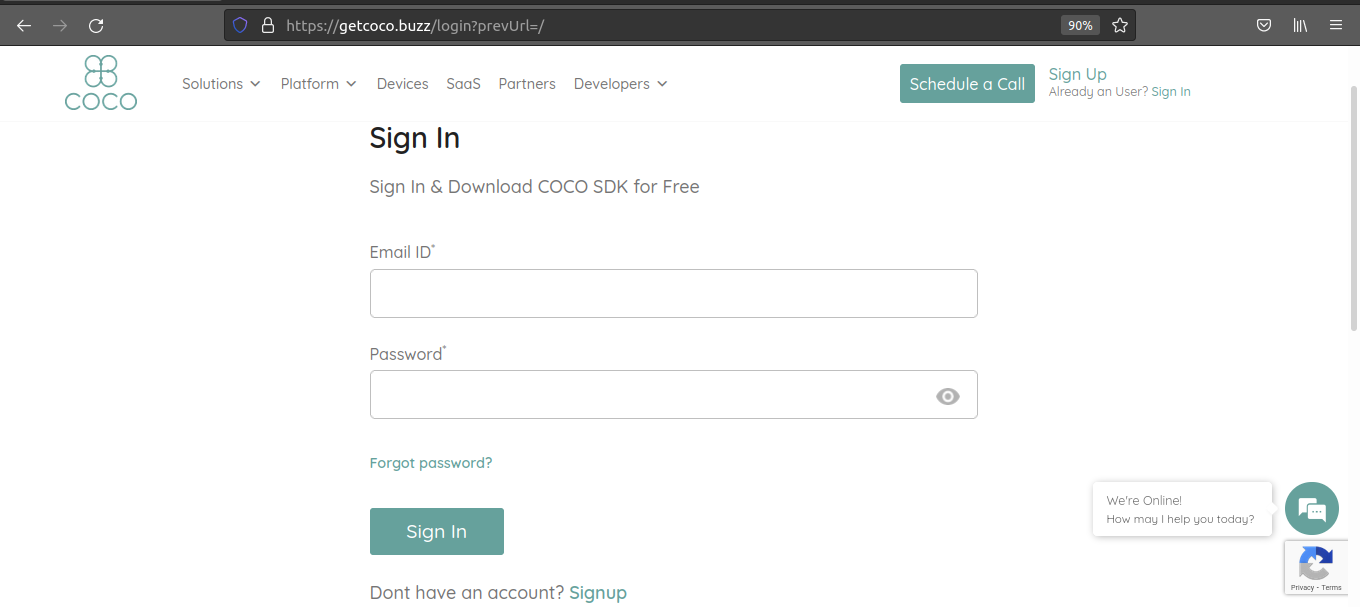Bookmark this page with star icon
This screenshot has height=607, width=1360.
1120,25
